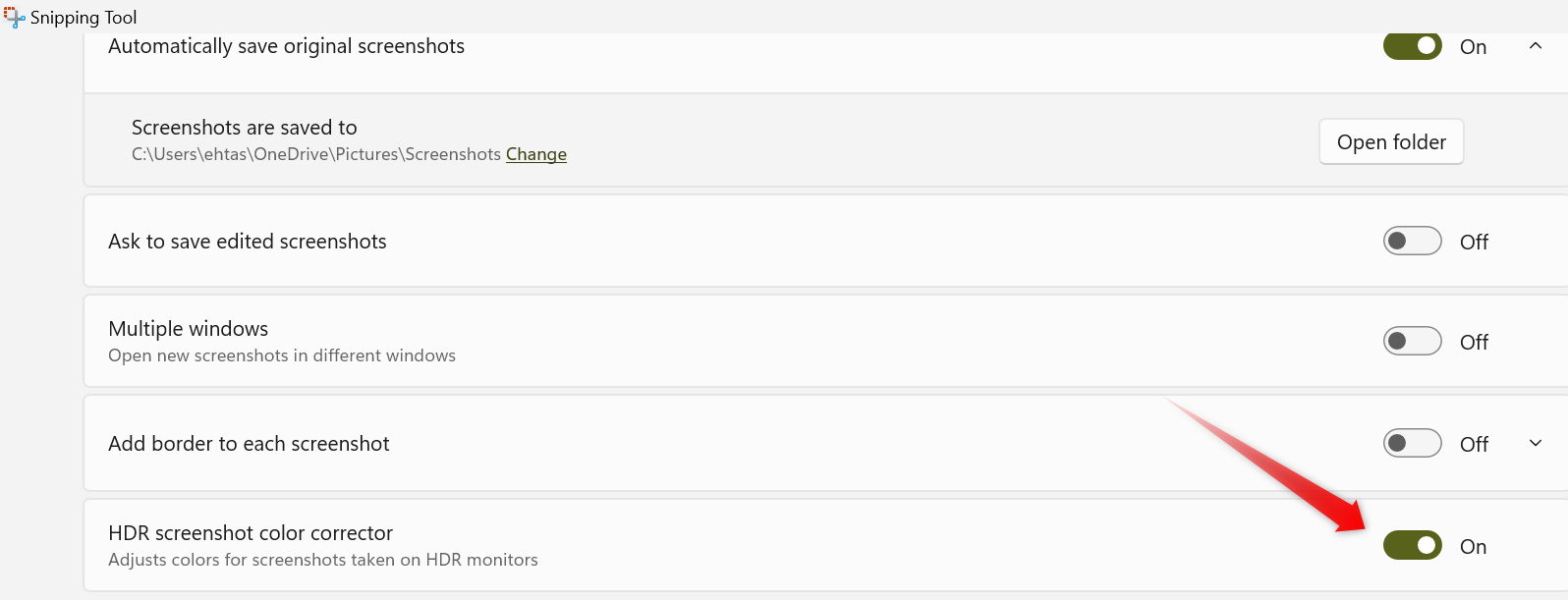Click the Adjusts colors for HDR monitors description
Viewport: 1568px width, 600px height.
323,560
